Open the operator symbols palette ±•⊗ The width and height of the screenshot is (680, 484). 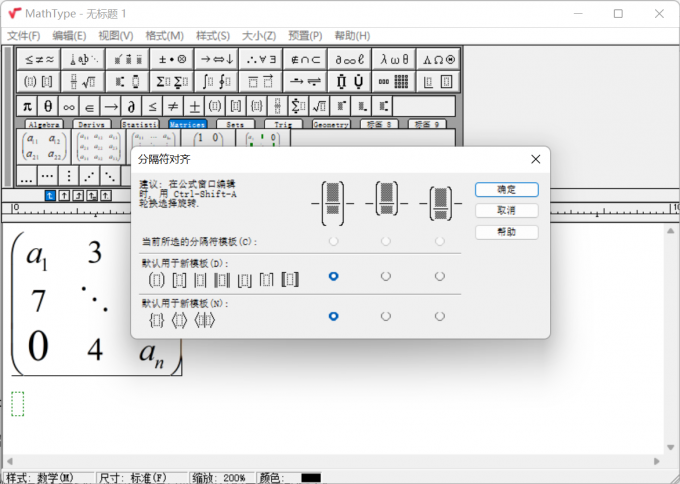pyautogui.click(x=172, y=59)
